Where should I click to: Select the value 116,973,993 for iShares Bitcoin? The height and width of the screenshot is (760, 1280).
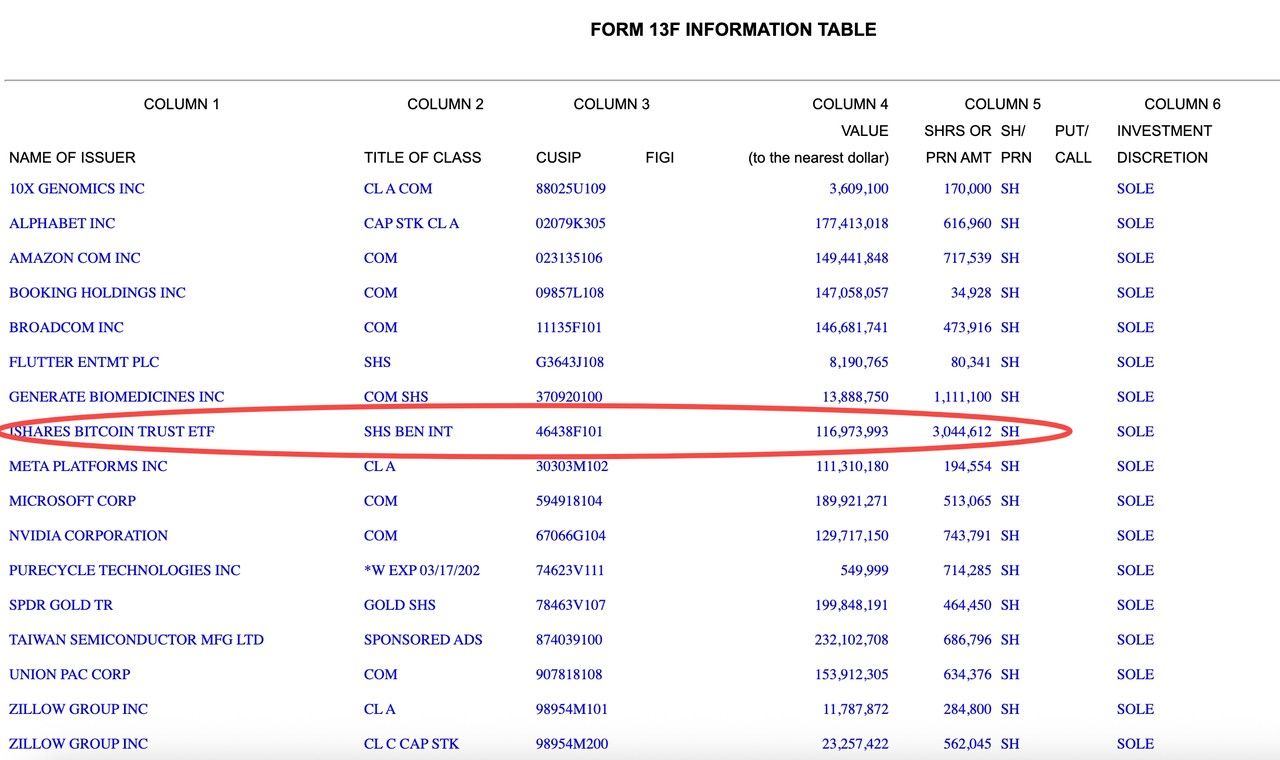click(851, 431)
